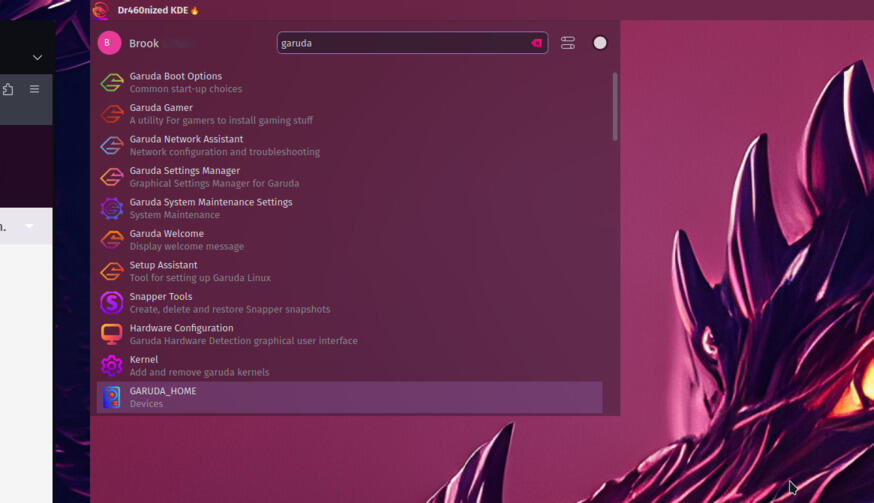Open browser hamburger menu
This screenshot has width=874, height=503.
tap(35, 89)
